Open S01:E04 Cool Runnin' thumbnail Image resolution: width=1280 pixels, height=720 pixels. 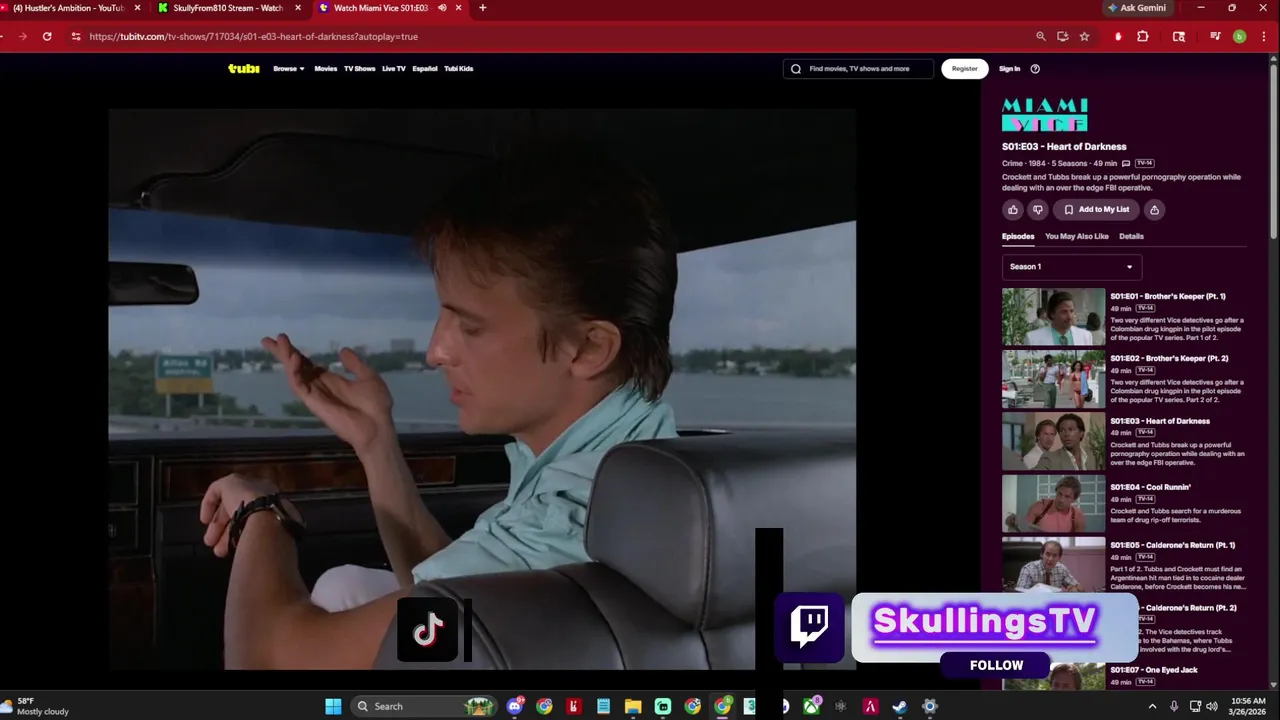point(1053,504)
